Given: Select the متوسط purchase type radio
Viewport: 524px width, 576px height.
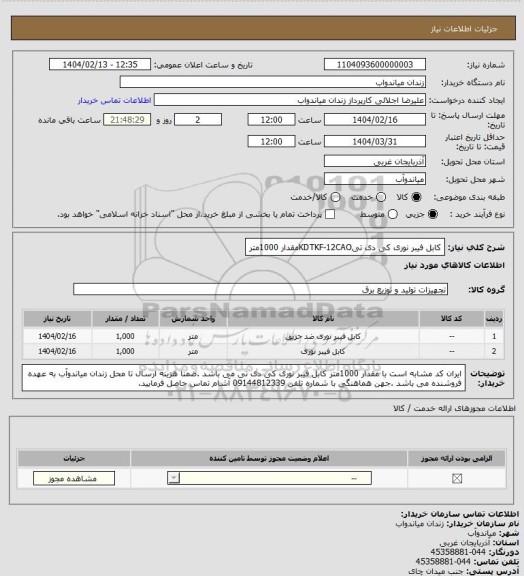Looking at the screenshot, I should (393, 214).
